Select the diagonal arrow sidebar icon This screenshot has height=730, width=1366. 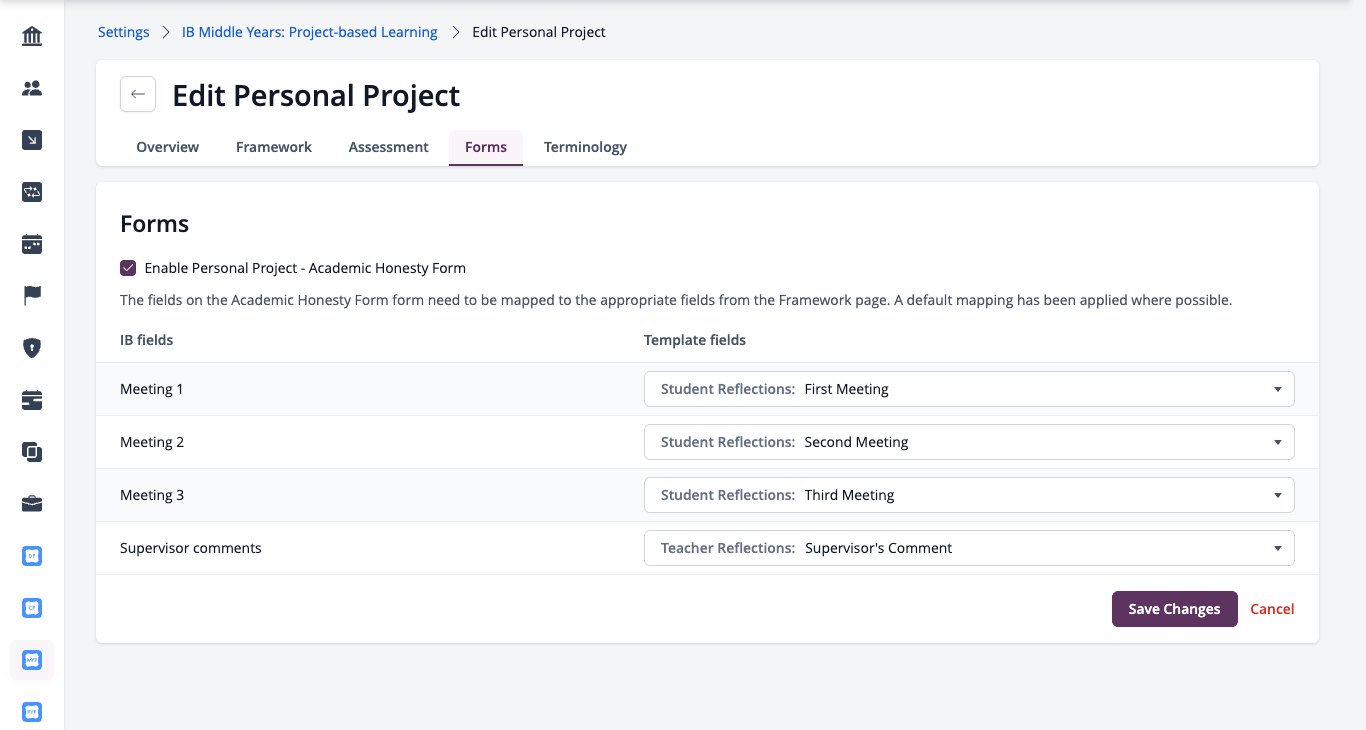[x=32, y=141]
